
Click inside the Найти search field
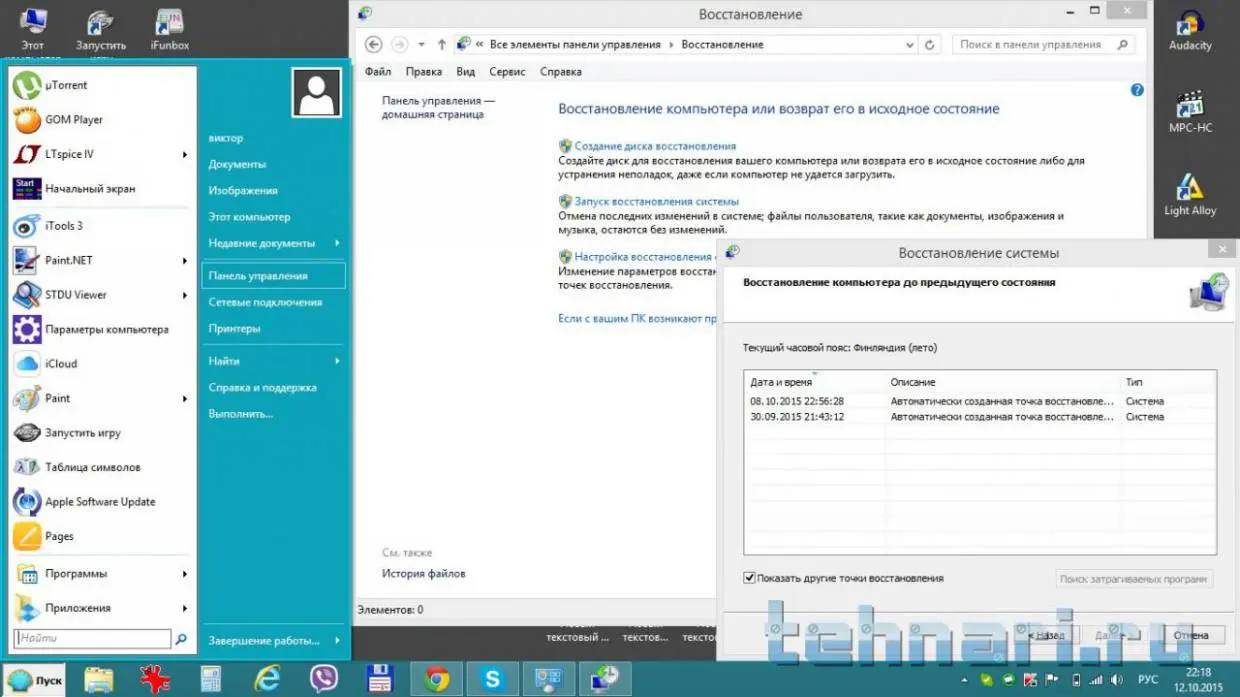click(x=93, y=638)
